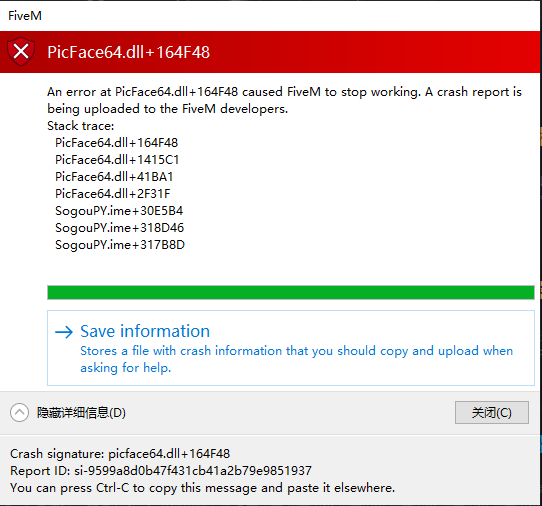This screenshot has width=542, height=506.
Task: Click the Report ID text line
Action: coord(161,470)
